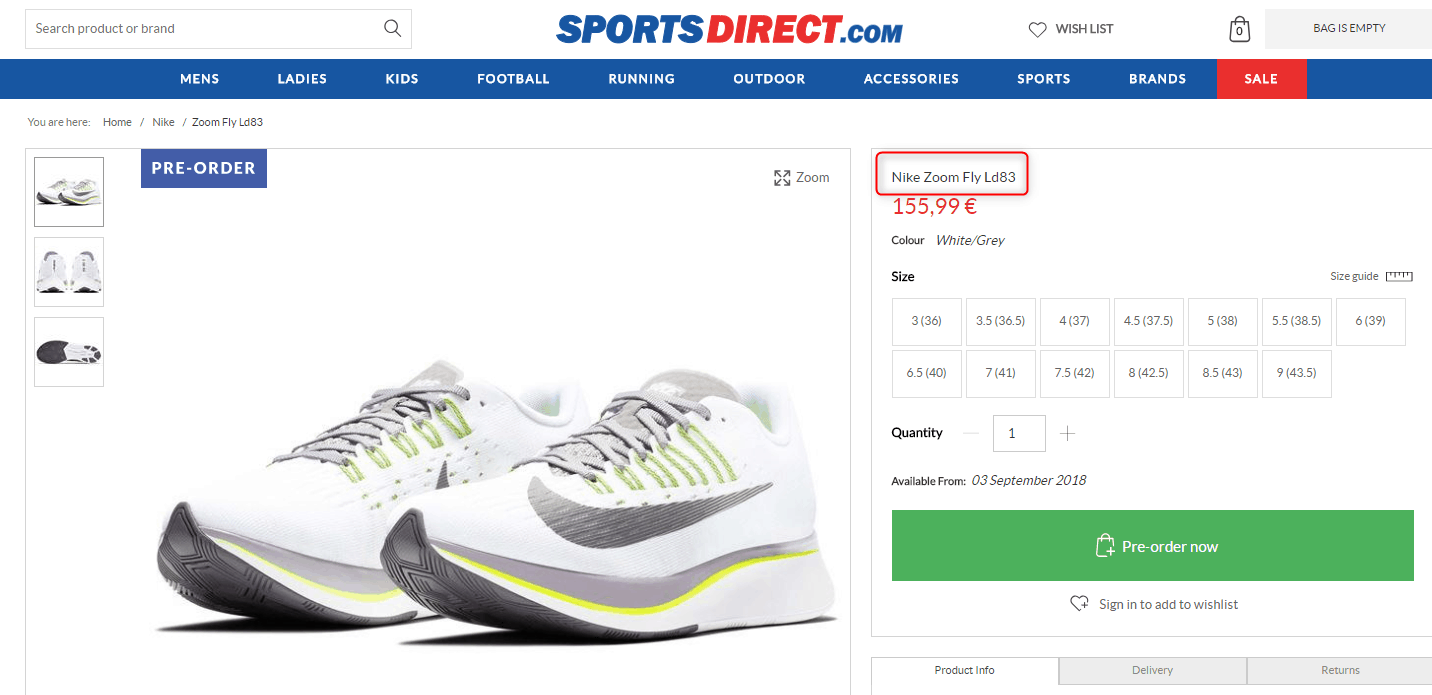Open the WISH LIST link
This screenshot has height=695, width=1432.
click(x=1084, y=29)
